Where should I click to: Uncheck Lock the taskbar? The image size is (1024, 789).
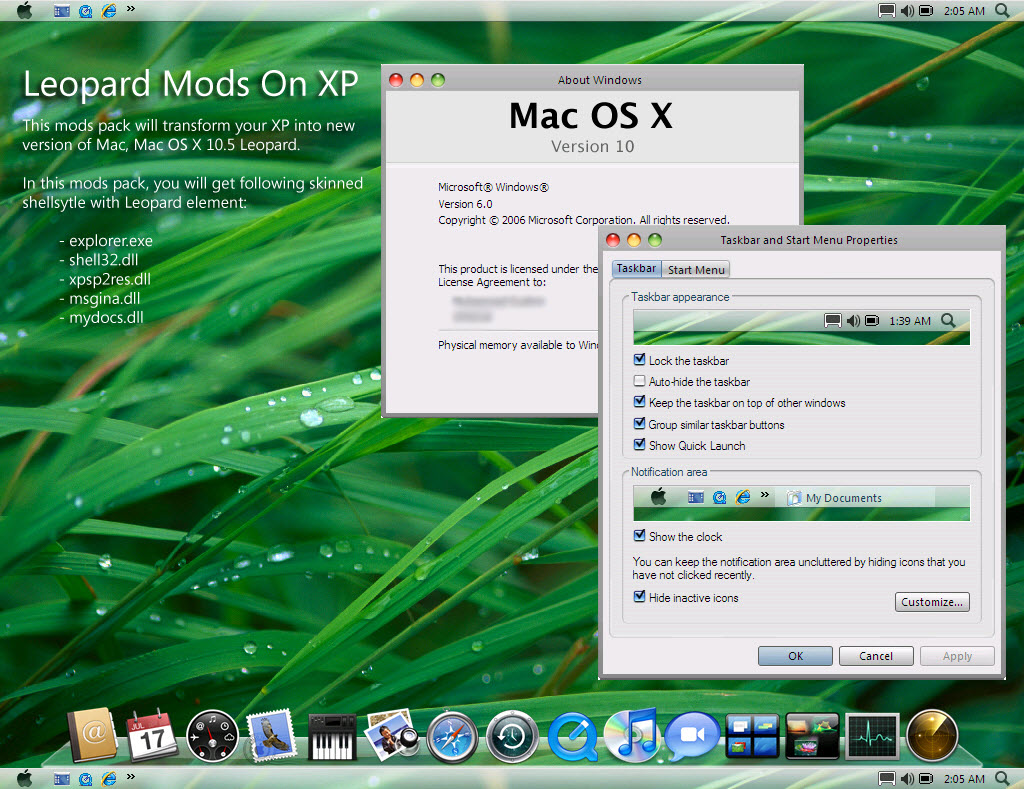pyautogui.click(x=639, y=360)
